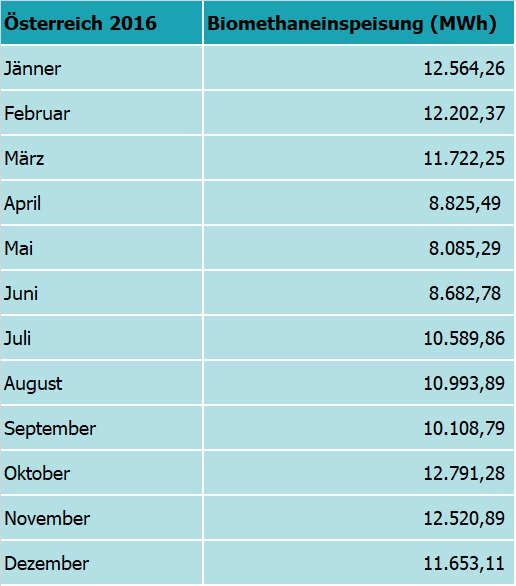
Task: Select the value 8.825,49
Action: click(x=465, y=204)
